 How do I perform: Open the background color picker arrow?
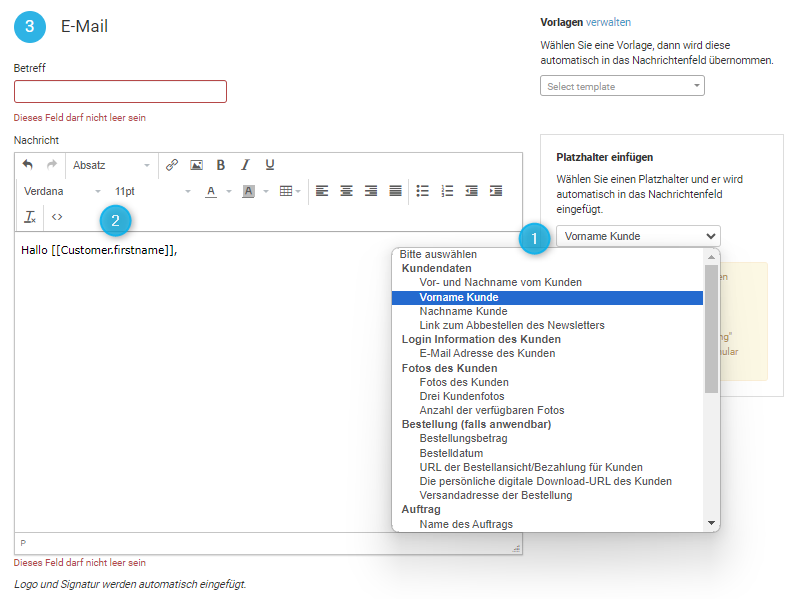click(266, 191)
